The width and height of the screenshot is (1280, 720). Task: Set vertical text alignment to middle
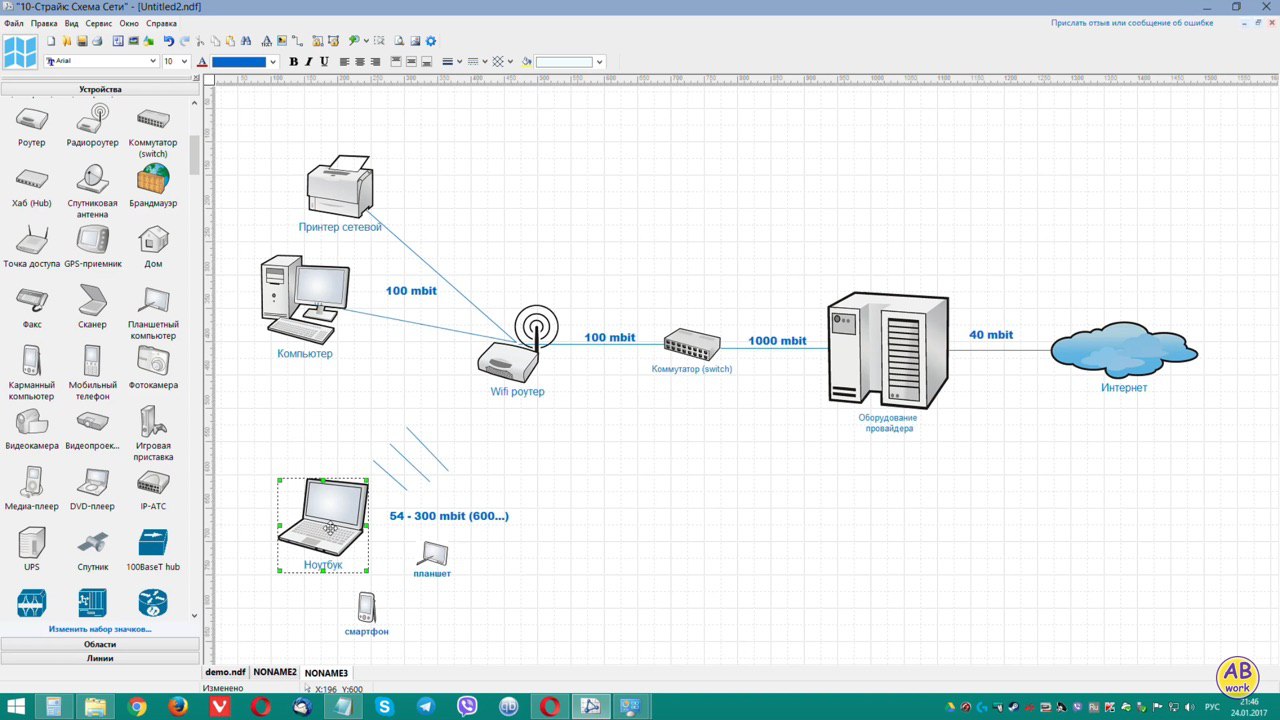pyautogui.click(x=411, y=62)
